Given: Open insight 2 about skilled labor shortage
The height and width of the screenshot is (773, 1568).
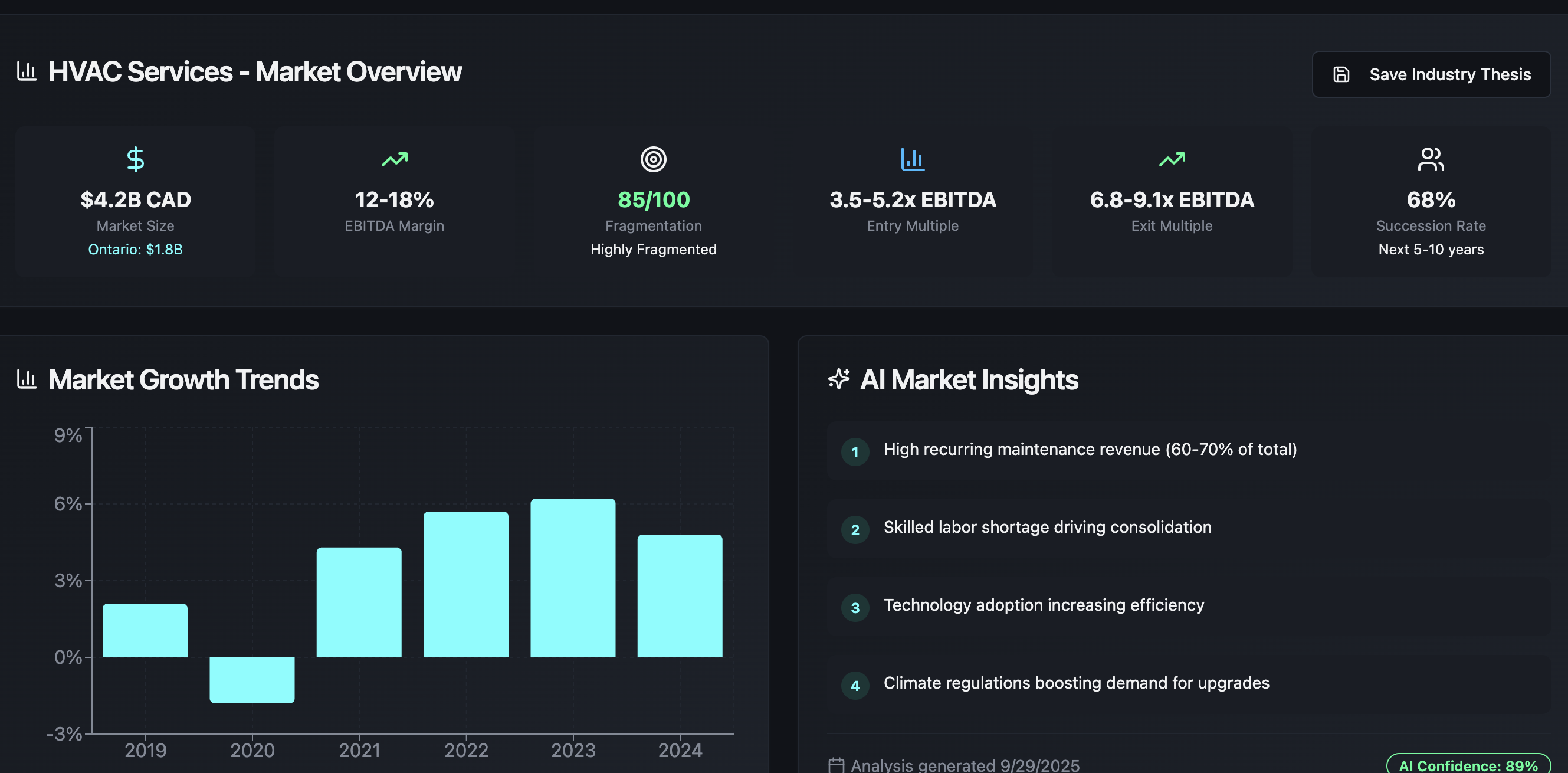Looking at the screenshot, I should point(1047,528).
